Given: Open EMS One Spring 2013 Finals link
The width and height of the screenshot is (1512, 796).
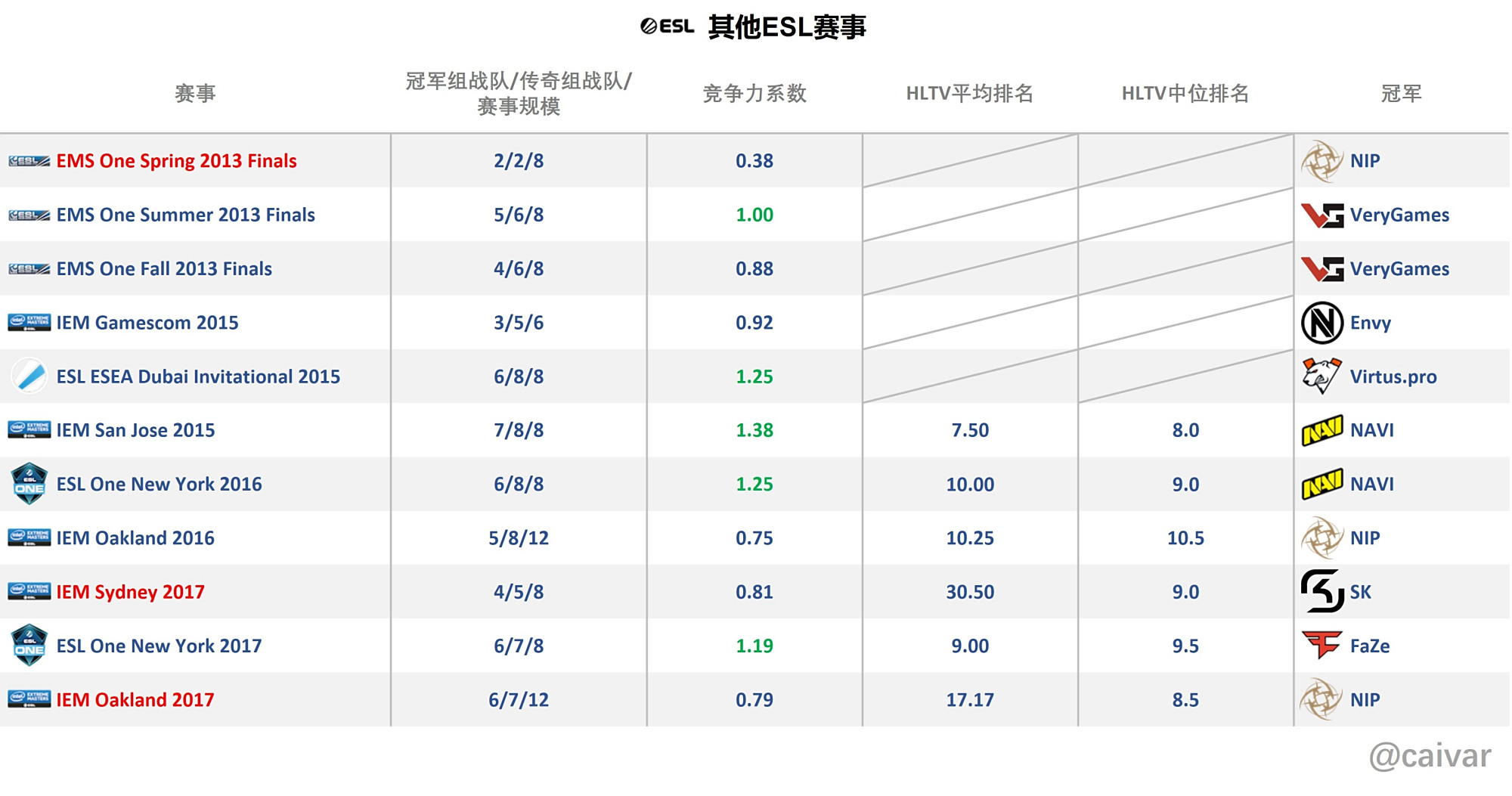Looking at the screenshot, I should point(176,161).
